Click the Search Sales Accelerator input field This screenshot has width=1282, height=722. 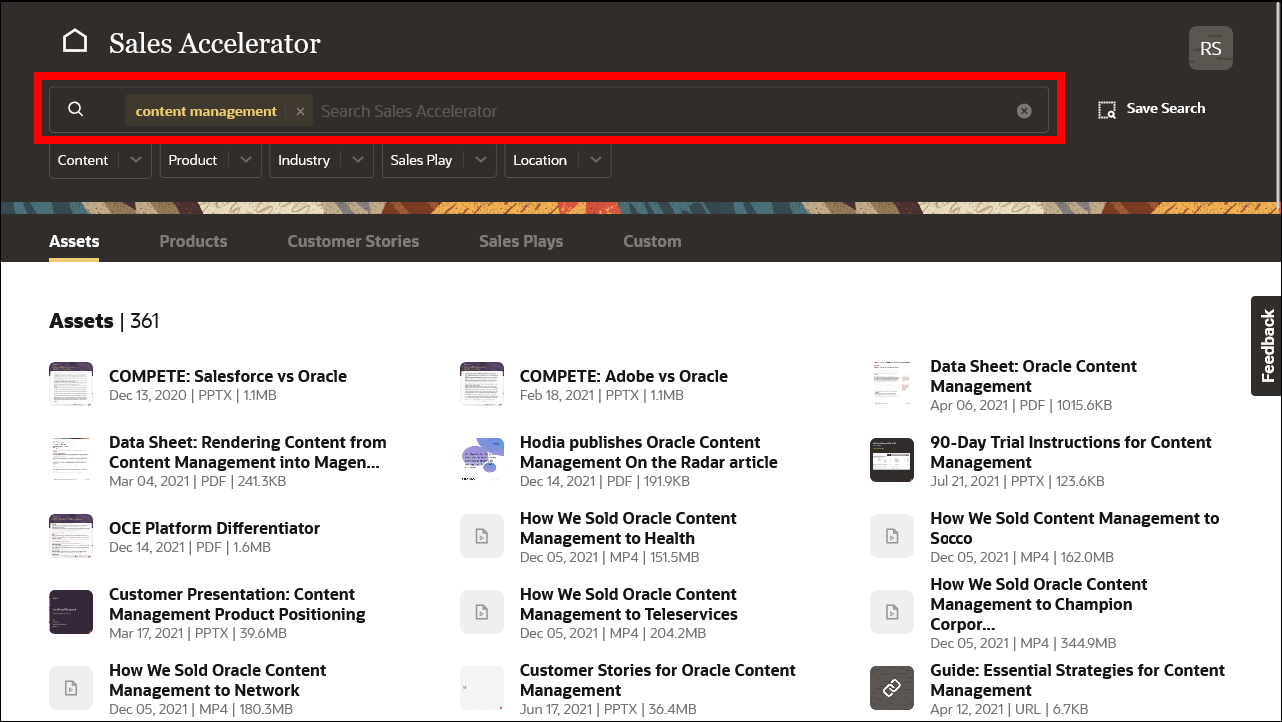[x=600, y=110]
